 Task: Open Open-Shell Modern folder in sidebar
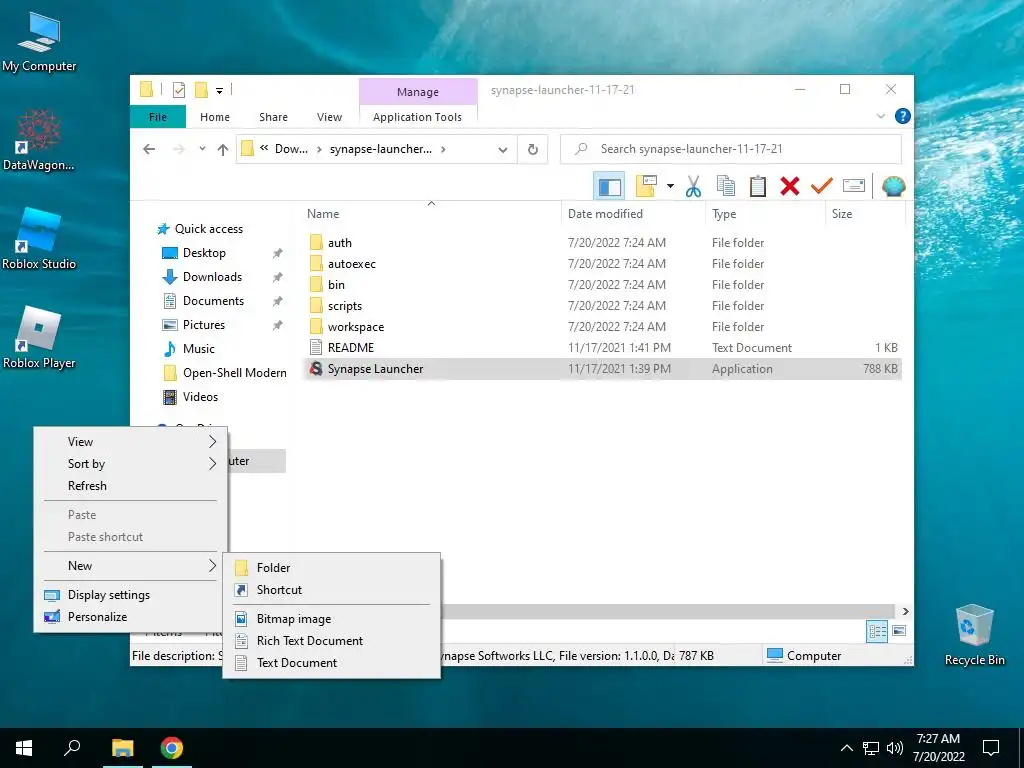tap(234, 373)
